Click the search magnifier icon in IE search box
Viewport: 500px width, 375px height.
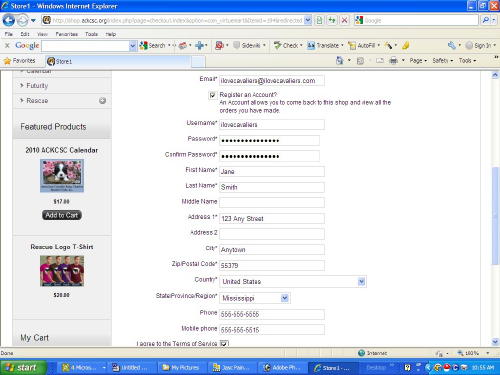(486, 20)
